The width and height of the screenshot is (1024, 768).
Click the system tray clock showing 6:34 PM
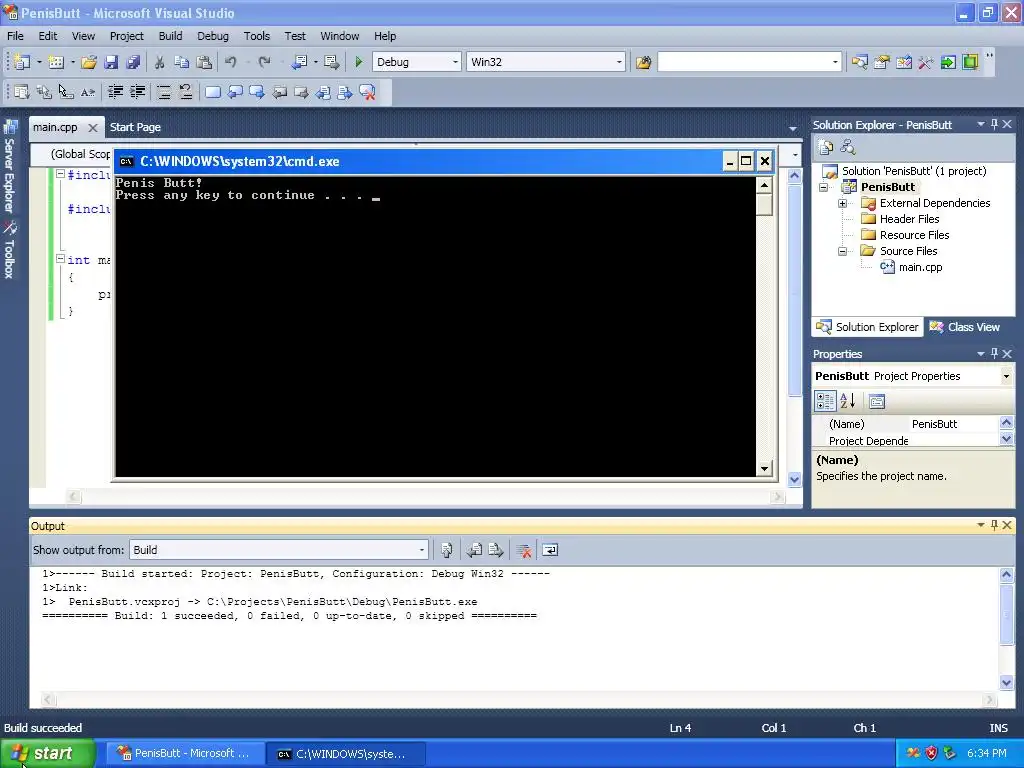[x=987, y=754]
